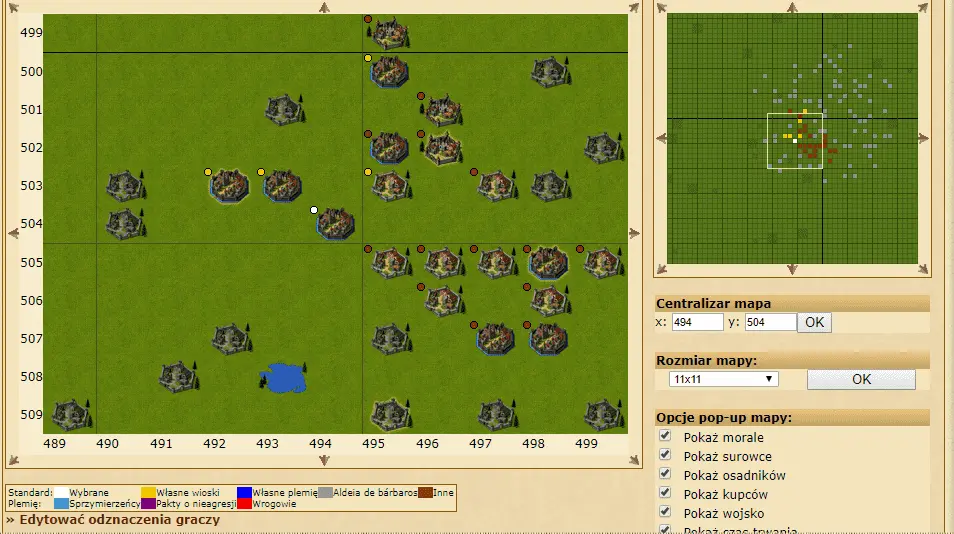
Task: Click the barbarian village at 492|507
Action: [x=231, y=339]
